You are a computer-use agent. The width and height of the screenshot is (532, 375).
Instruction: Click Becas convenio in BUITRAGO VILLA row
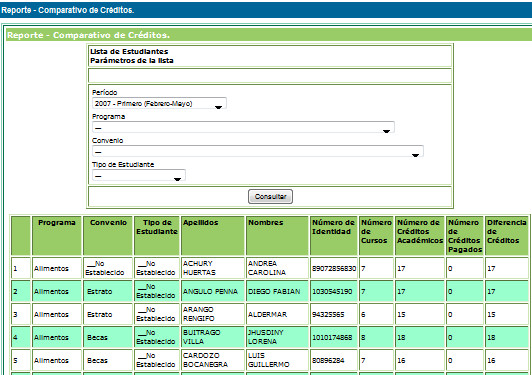(x=97, y=338)
